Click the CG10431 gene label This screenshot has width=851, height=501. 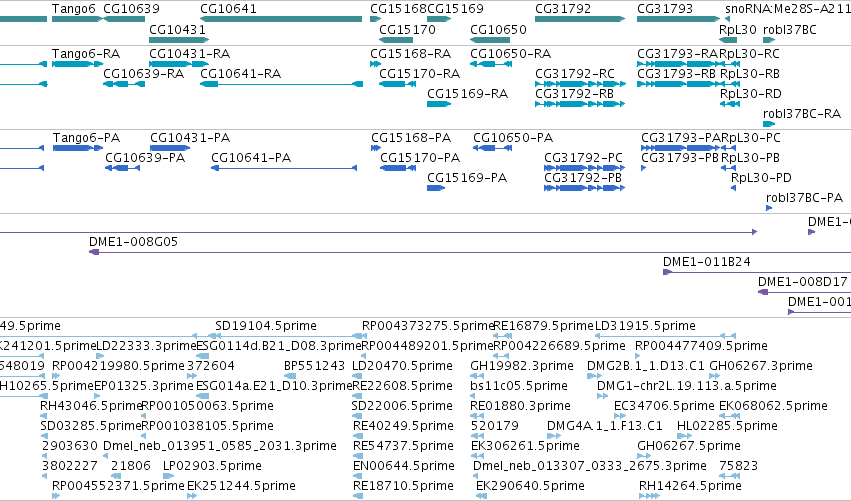click(x=177, y=29)
